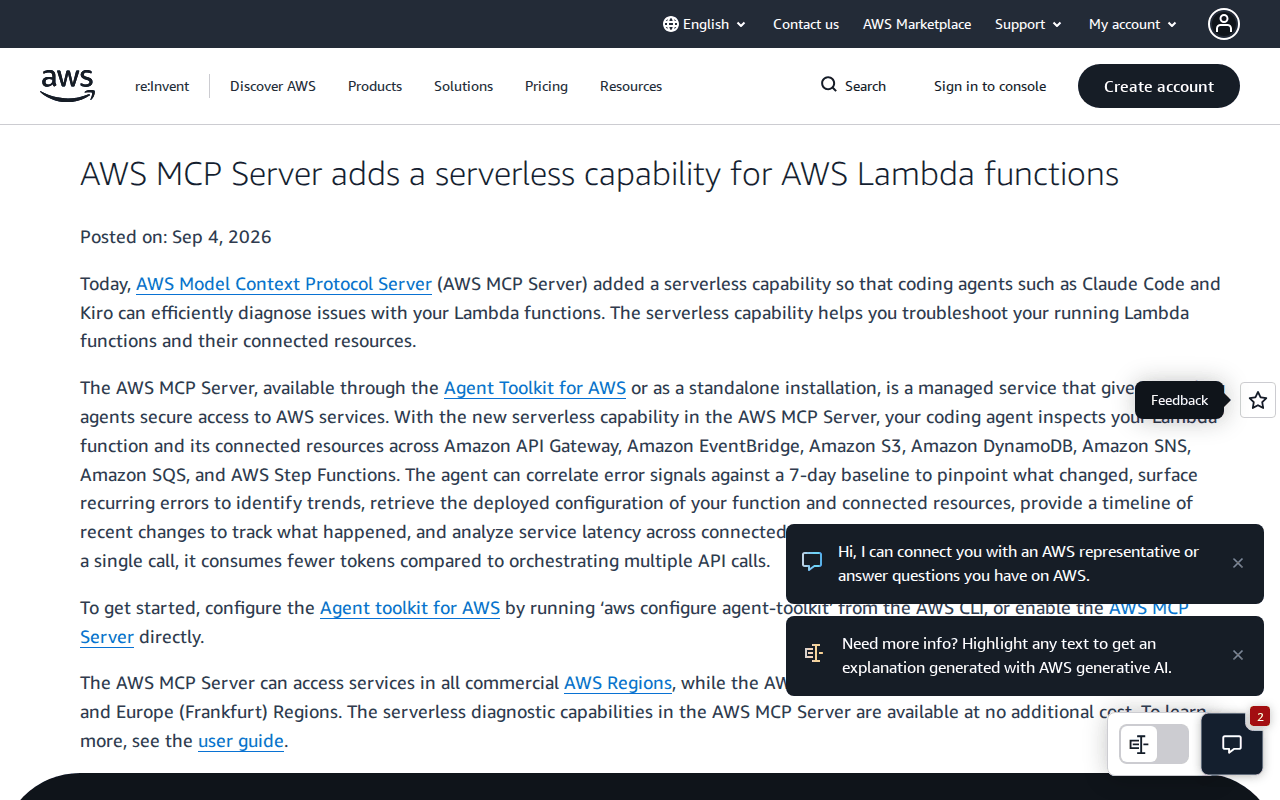Click Contact us link
This screenshot has height=800, width=1280.
(806, 24)
